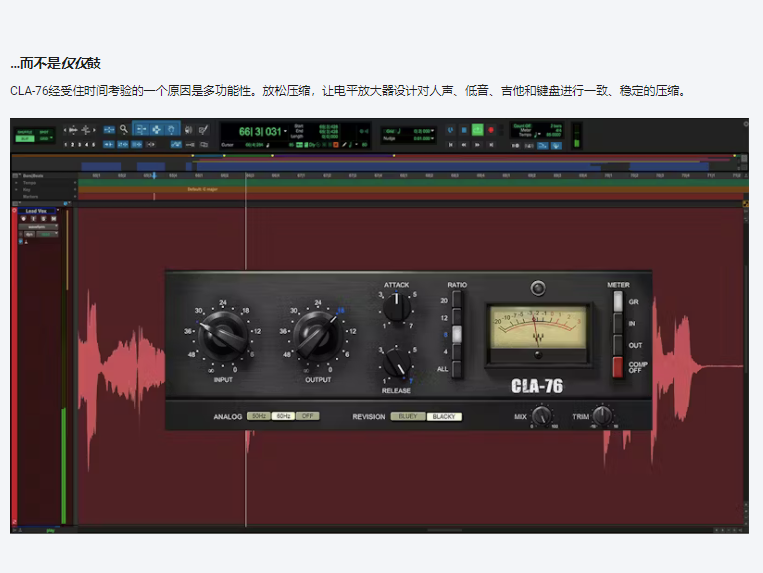The width and height of the screenshot is (763, 573).
Task: Enable Spot edit mode
Action: (x=44, y=132)
